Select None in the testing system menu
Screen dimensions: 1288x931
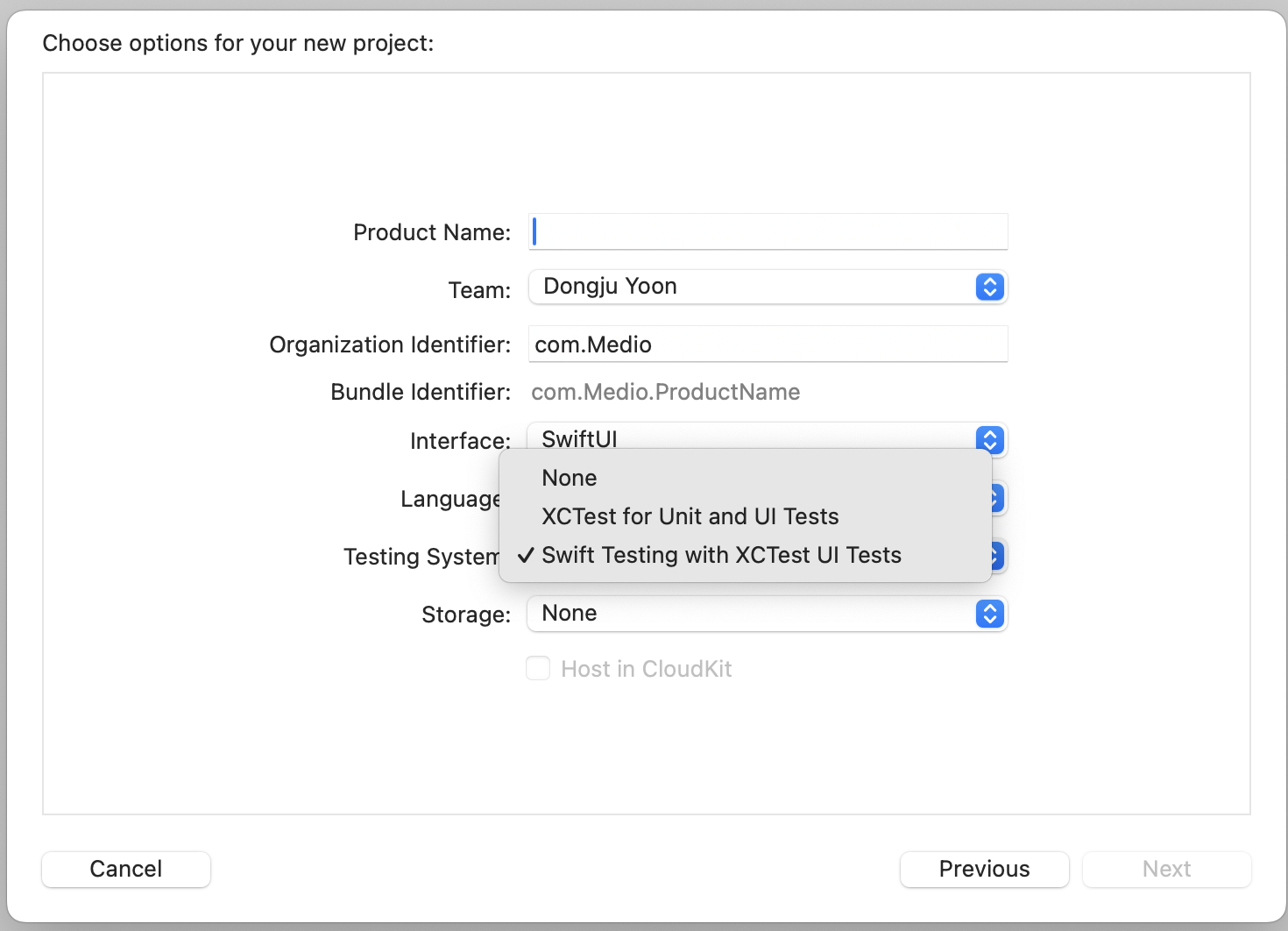pos(570,478)
